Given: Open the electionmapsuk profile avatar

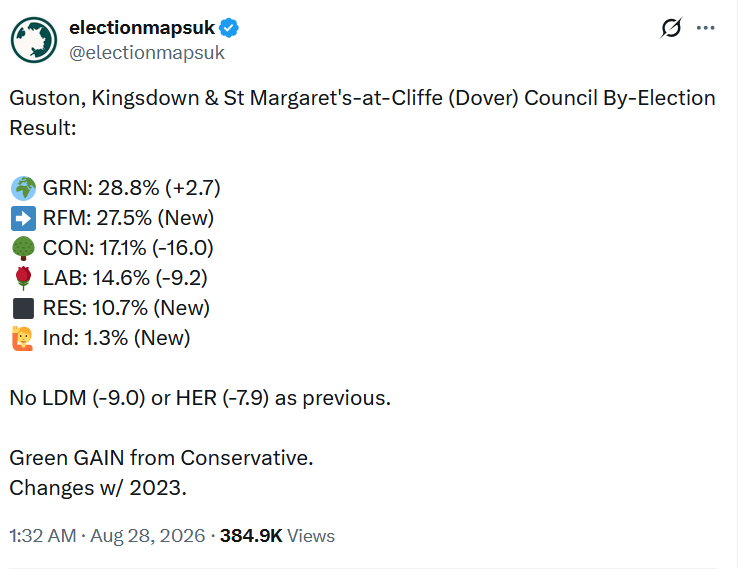Looking at the screenshot, I should click(34, 40).
